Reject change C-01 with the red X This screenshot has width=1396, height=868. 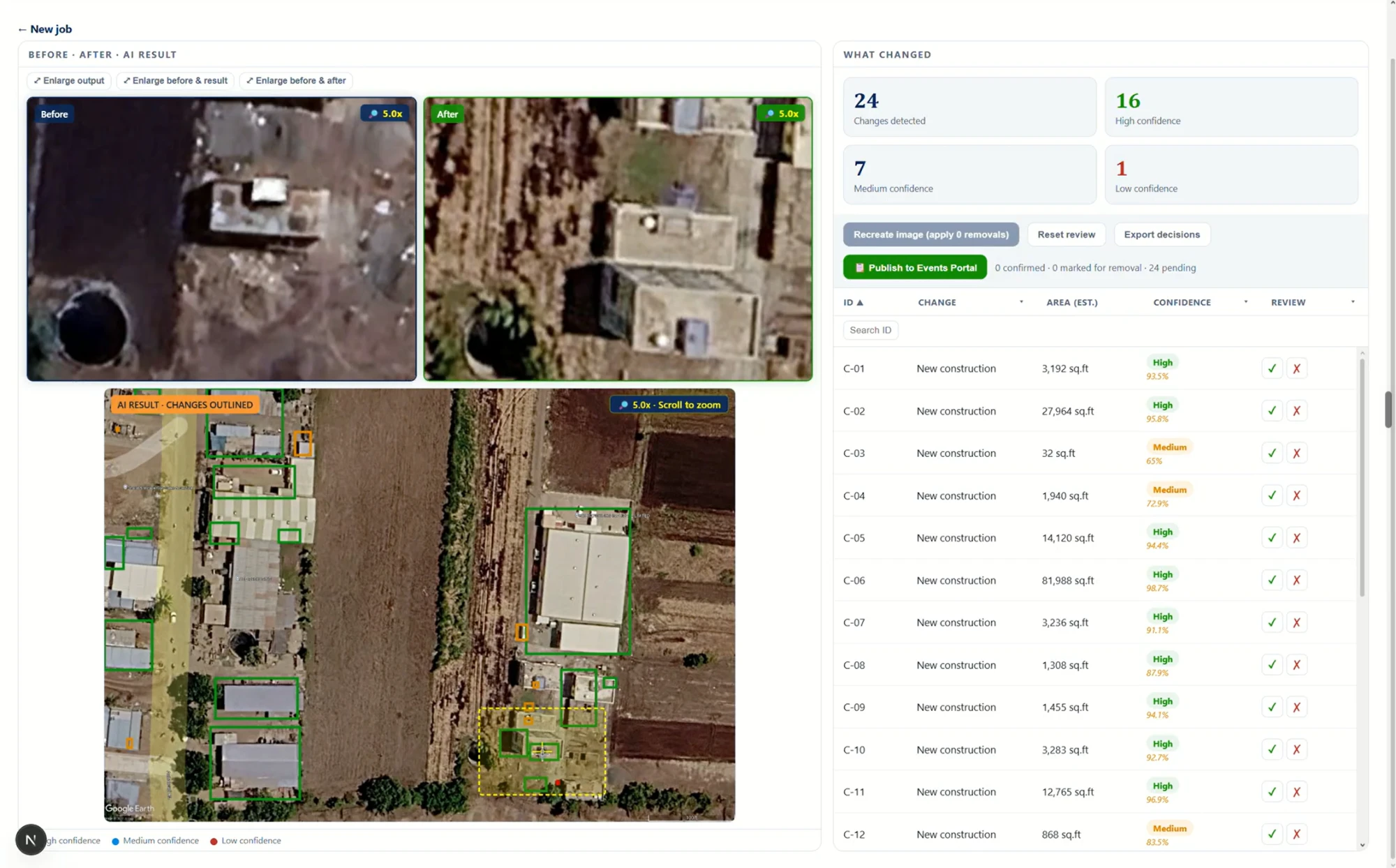[1296, 368]
